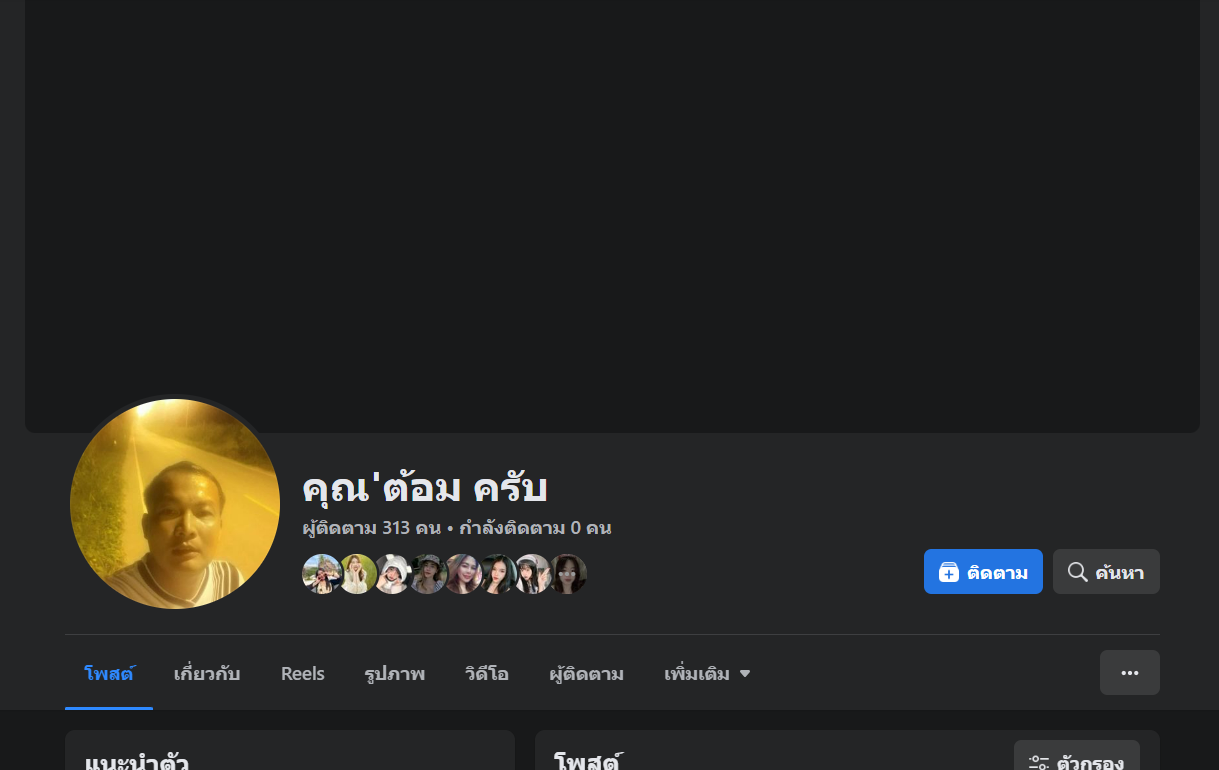Go to the วิดีโอ tab
The width and height of the screenshot is (1219, 770).
(487, 674)
